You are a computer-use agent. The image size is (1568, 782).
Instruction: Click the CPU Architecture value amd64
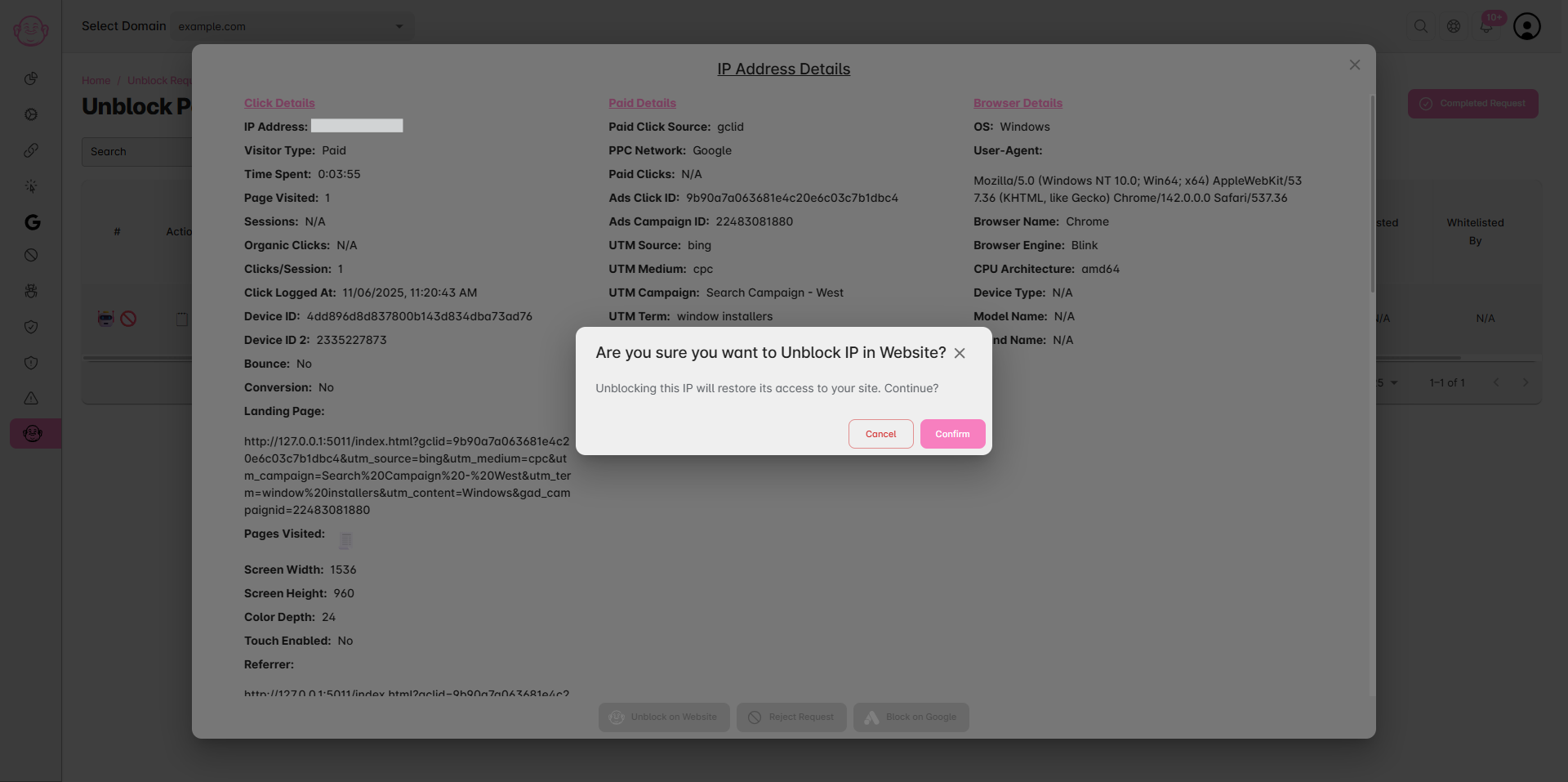1101,269
